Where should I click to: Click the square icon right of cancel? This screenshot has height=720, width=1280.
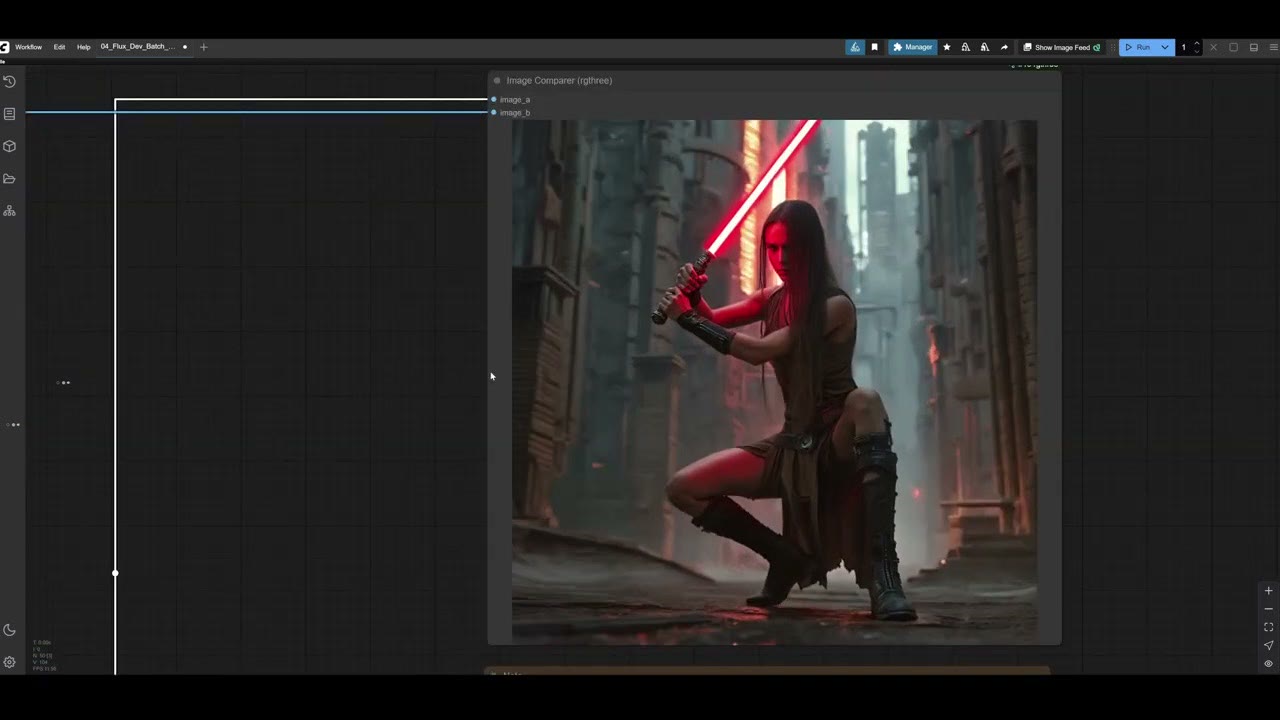pos(1233,47)
